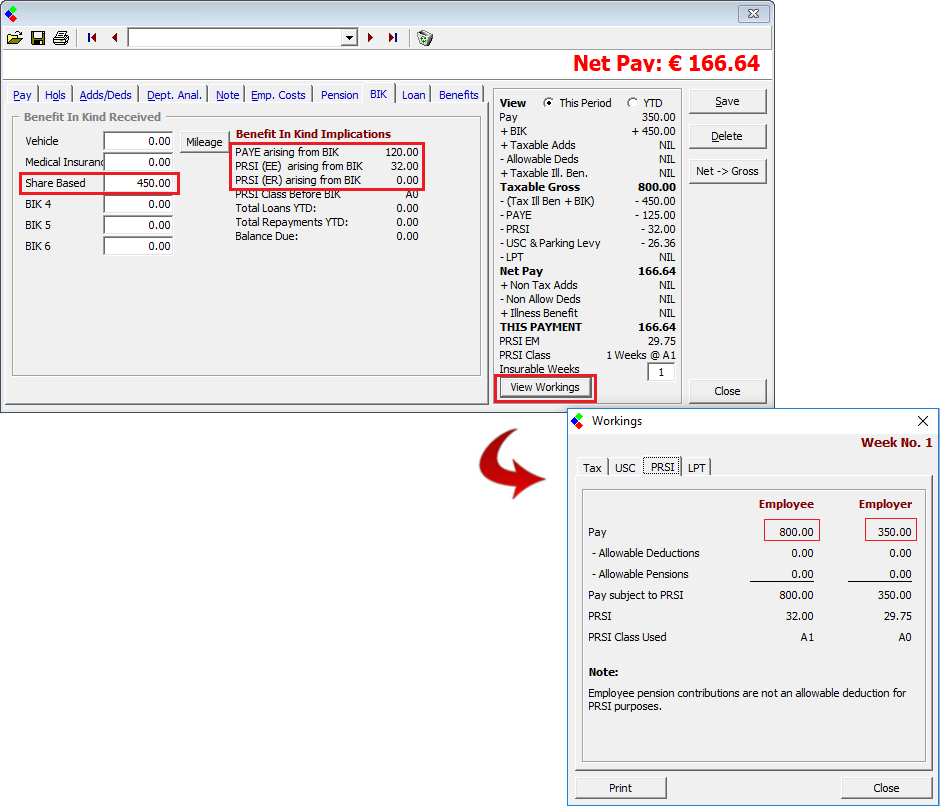Image resolution: width=940 pixels, height=808 pixels.
Task: Select the This Period radio button
Action: 549,103
